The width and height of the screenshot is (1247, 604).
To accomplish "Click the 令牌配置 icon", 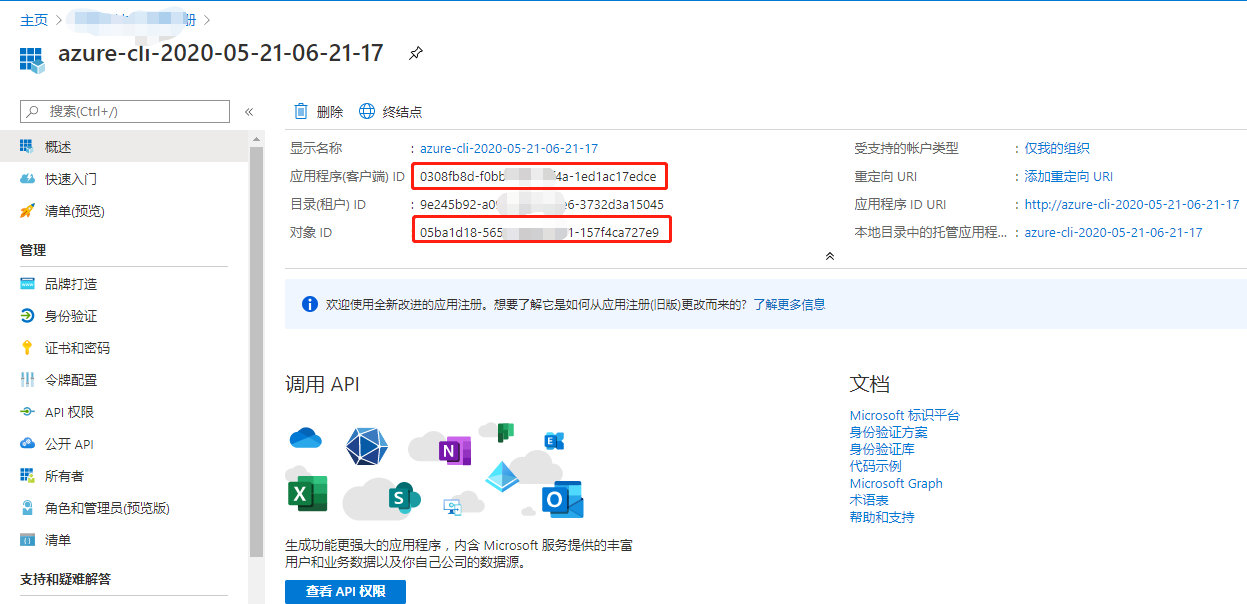I will click(x=27, y=380).
